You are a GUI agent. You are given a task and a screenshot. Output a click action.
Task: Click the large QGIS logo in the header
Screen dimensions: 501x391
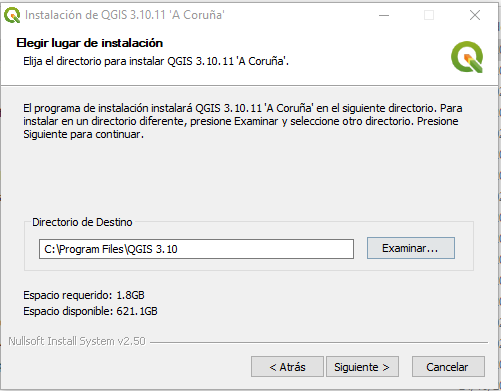point(467,57)
